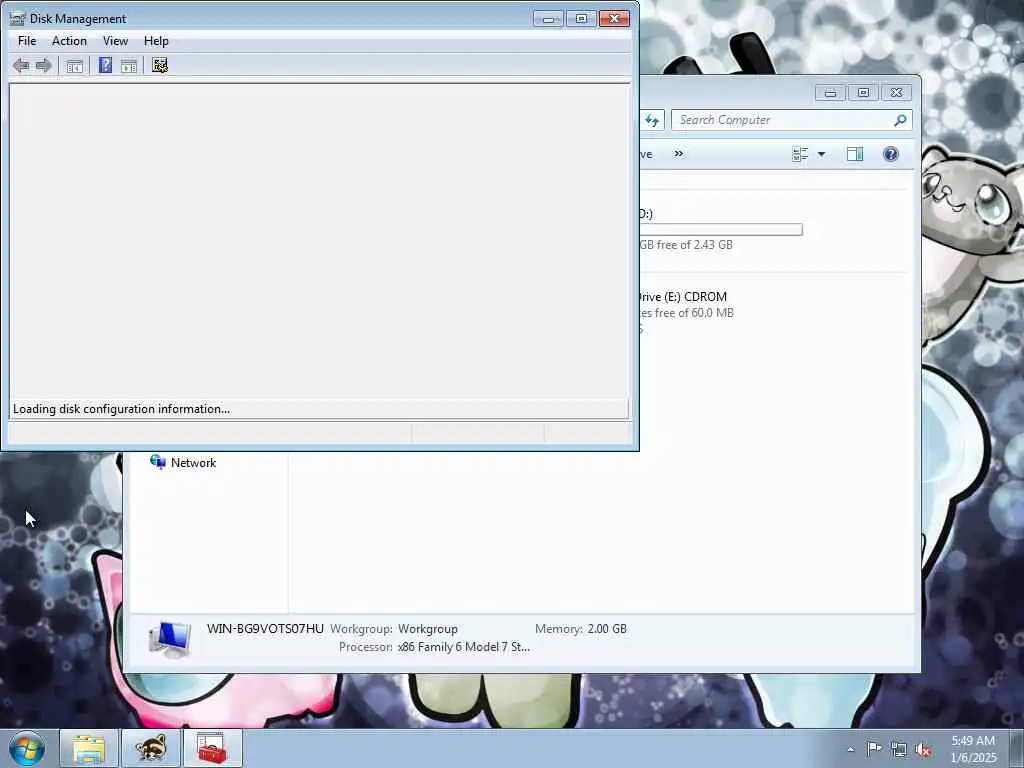The image size is (1024, 768).
Task: Click the search magnifier icon in Explorer
Action: pos(900,120)
